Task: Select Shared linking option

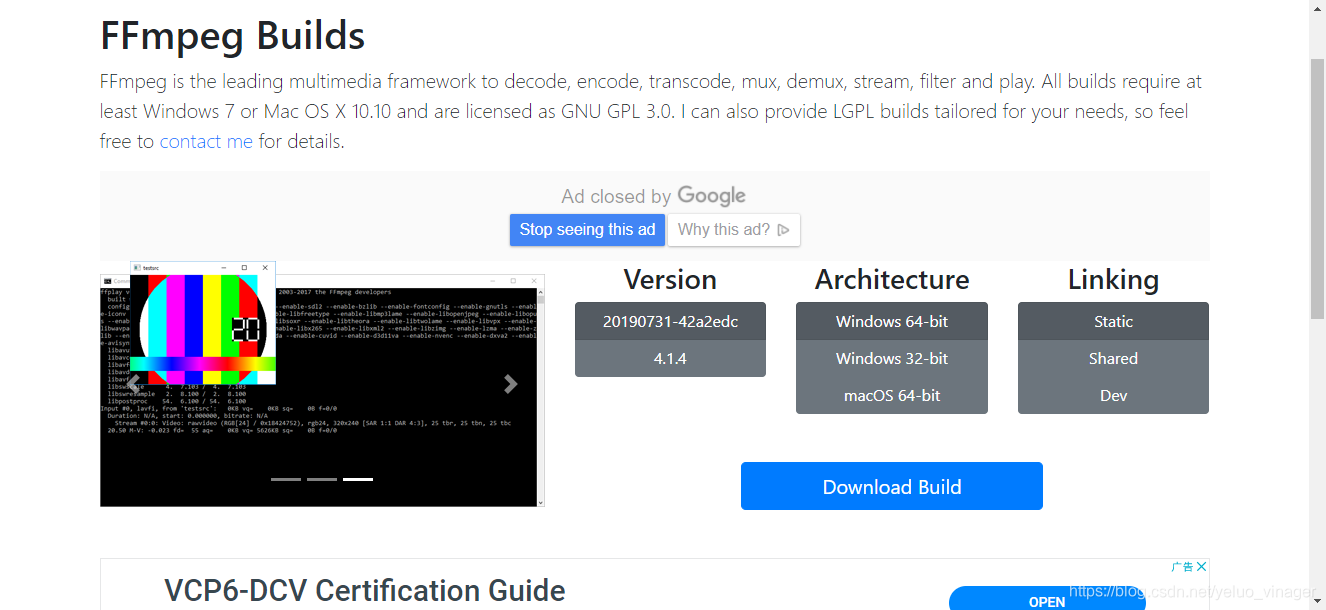Action: [1113, 358]
